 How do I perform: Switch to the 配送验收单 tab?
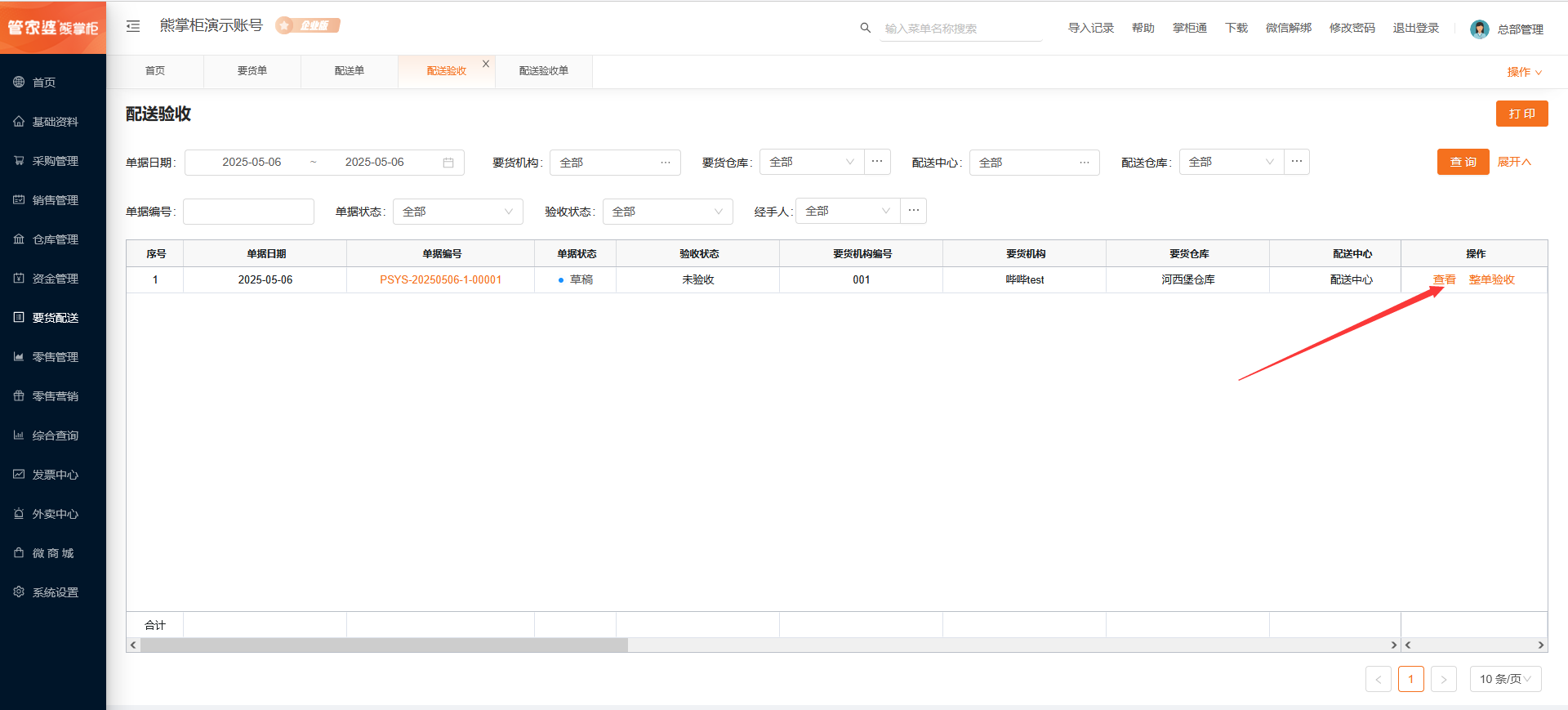544,71
